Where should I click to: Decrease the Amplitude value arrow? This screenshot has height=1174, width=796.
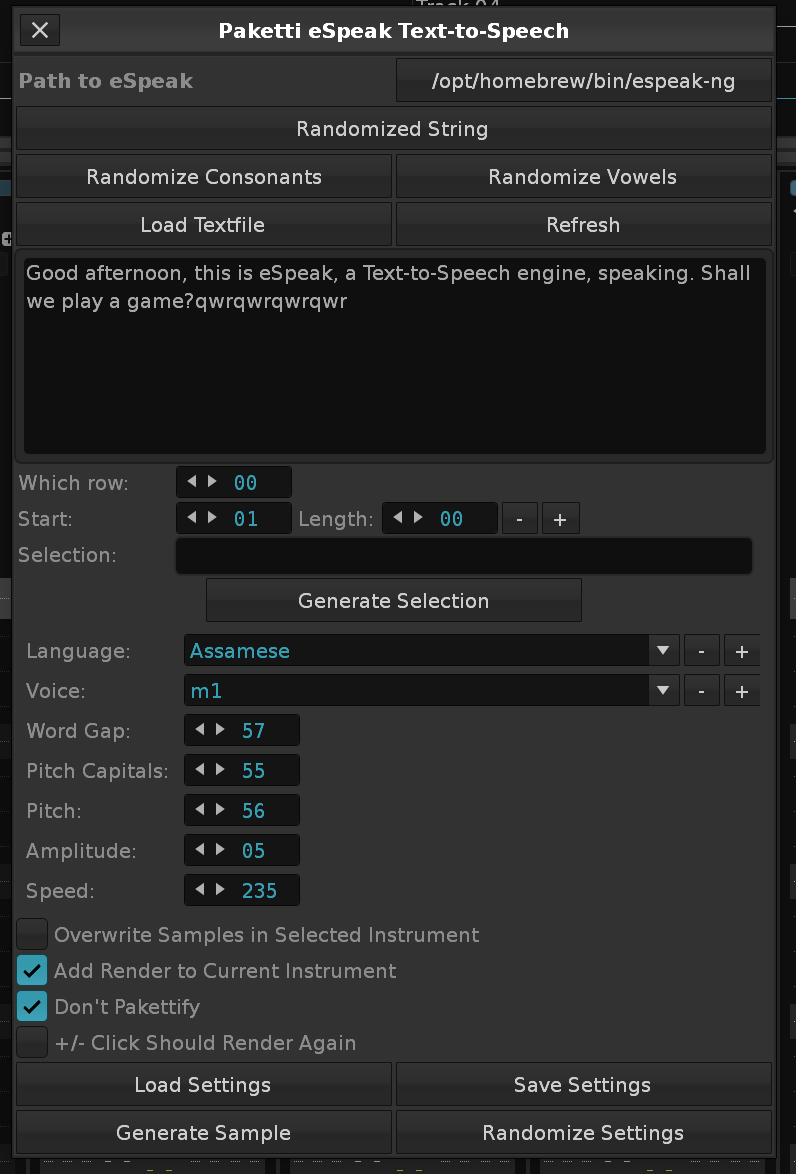tap(201, 850)
